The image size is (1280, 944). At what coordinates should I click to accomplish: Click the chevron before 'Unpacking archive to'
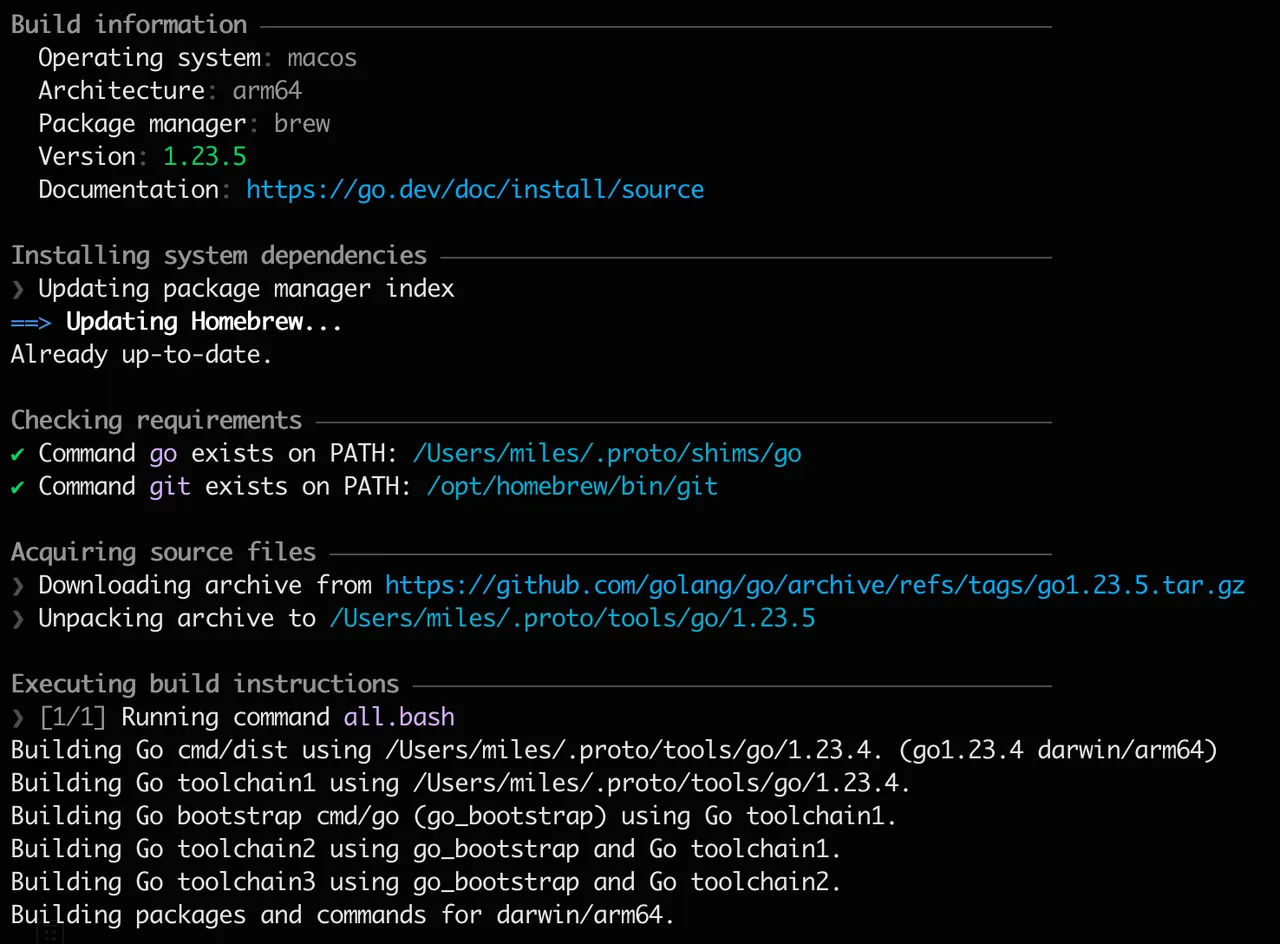click(x=18, y=619)
